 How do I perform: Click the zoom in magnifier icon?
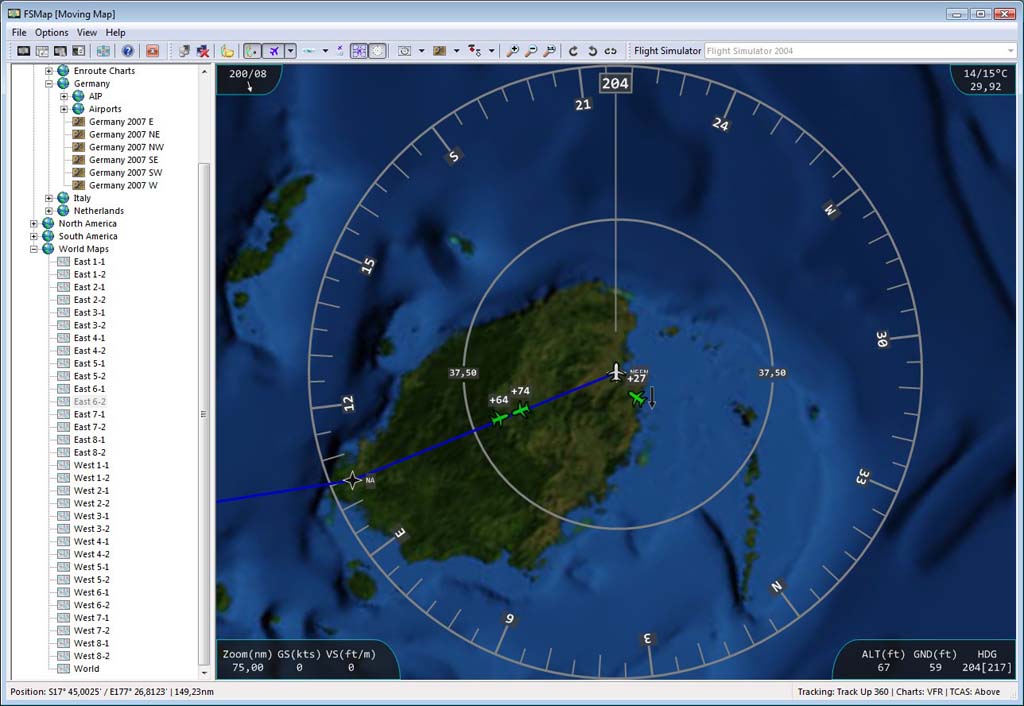513,51
